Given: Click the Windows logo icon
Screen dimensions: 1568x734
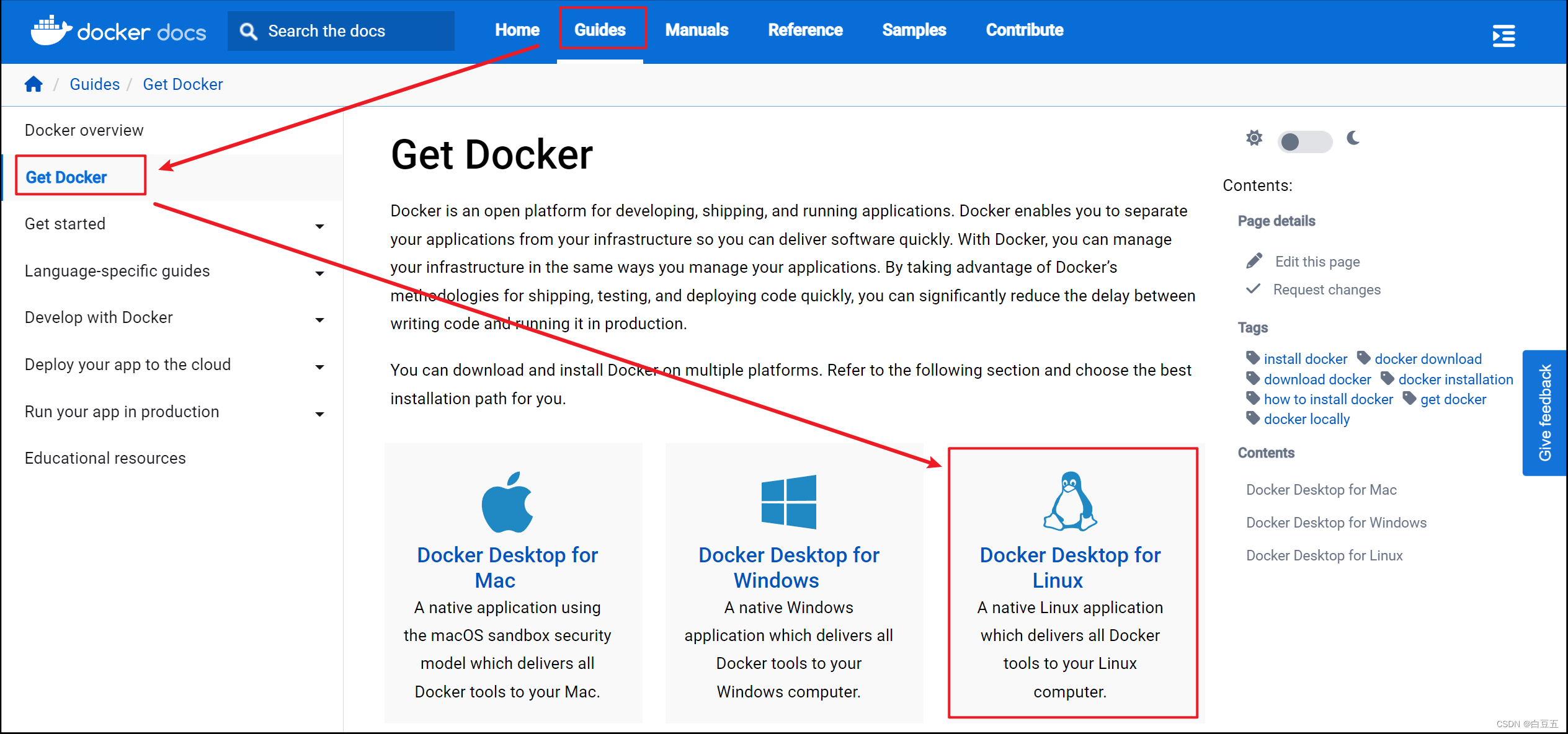Looking at the screenshot, I should point(788,502).
